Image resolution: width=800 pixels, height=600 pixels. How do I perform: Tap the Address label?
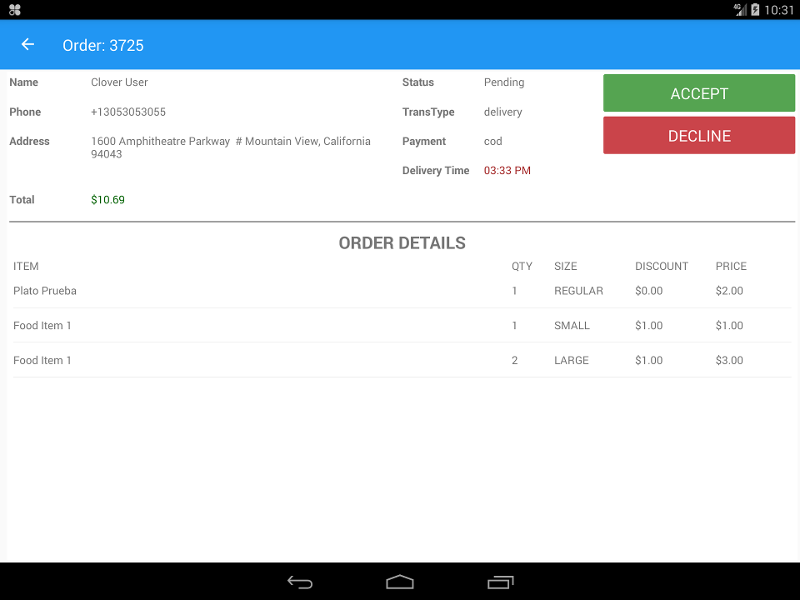pos(30,141)
